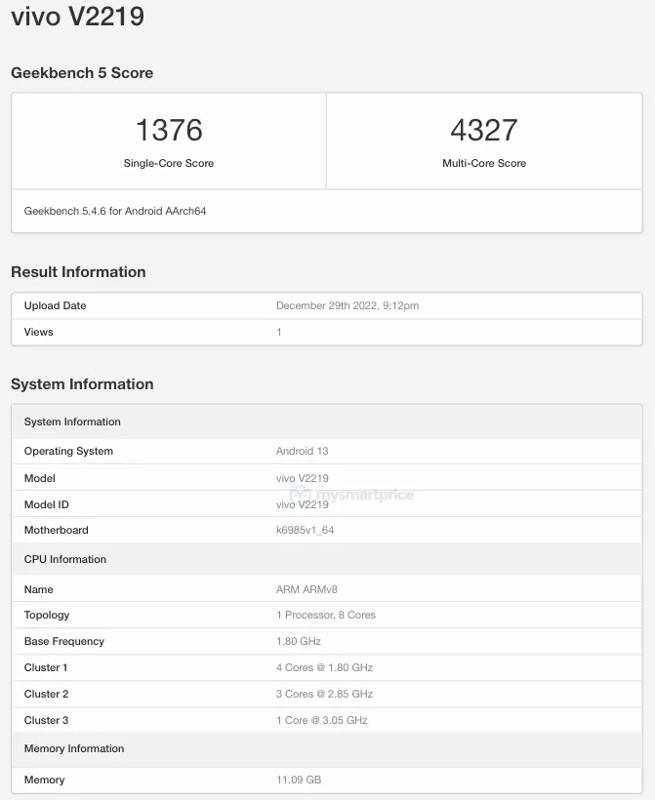Select the single-core score 1376
This screenshot has width=655, height=800.
pos(169,130)
